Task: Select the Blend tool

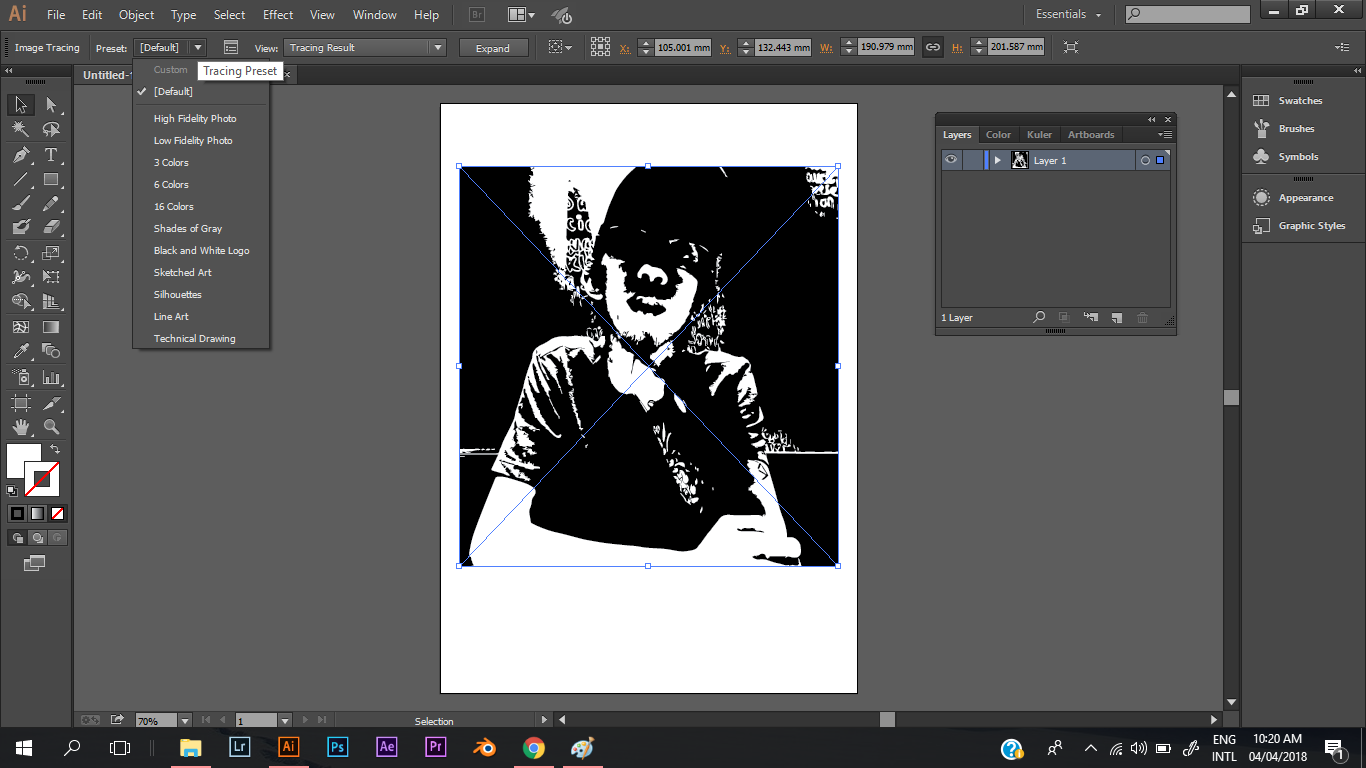Action: tap(51, 351)
